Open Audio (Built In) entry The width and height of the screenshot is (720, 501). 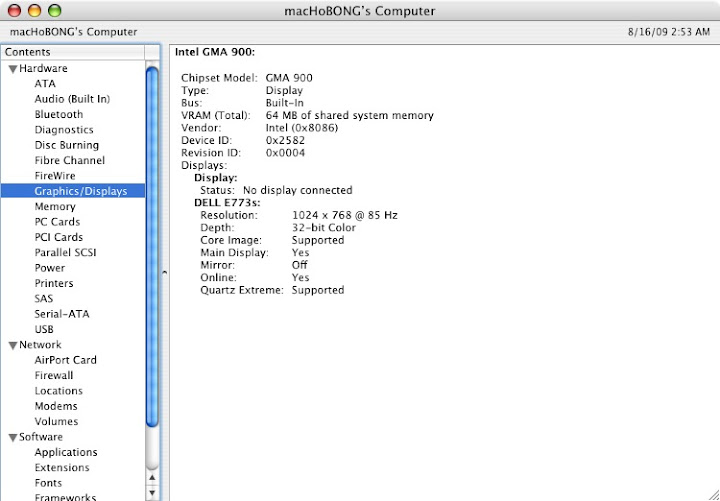pos(72,99)
